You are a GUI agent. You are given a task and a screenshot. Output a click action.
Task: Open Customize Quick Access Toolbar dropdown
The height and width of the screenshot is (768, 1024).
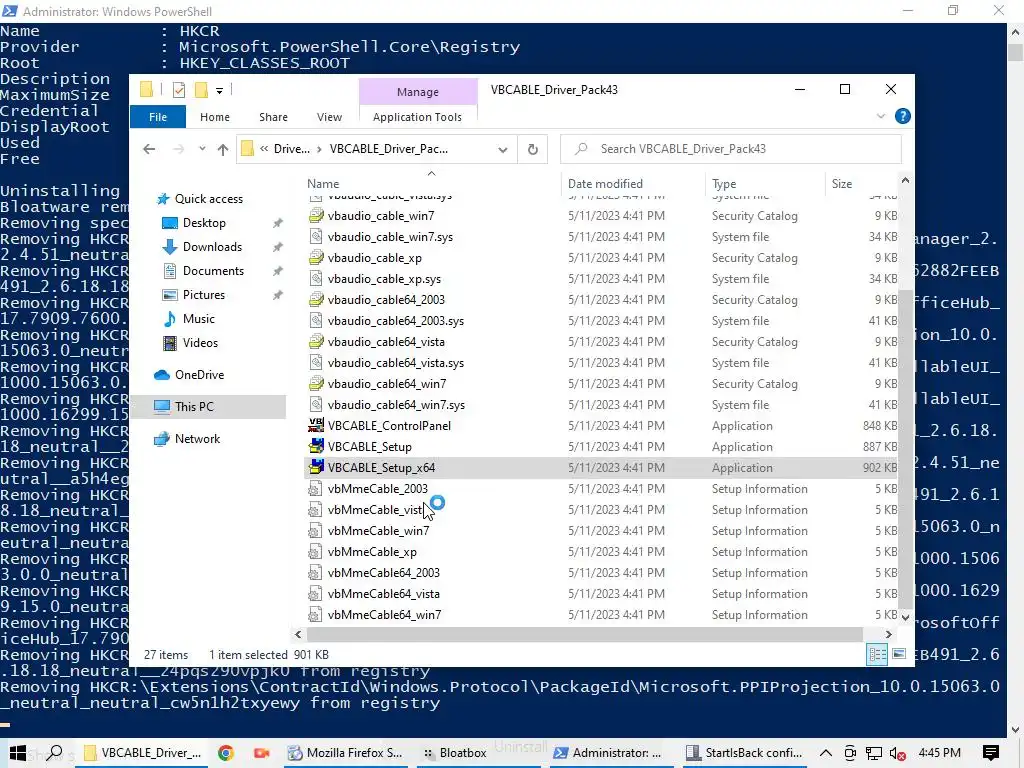tap(219, 91)
